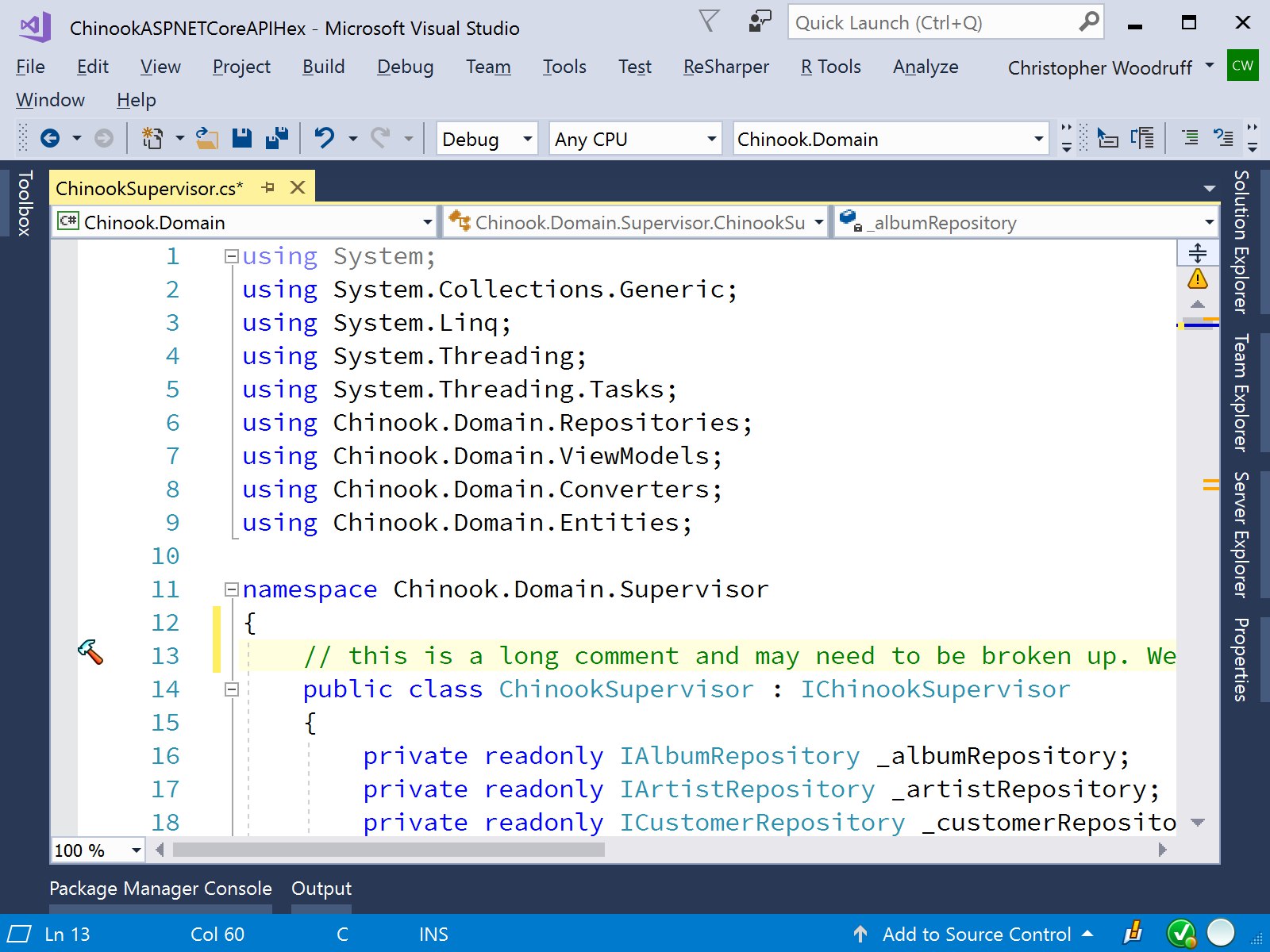Screen dimensions: 1270x952
Task: Click the split editor handle icon
Action: 1197,253
